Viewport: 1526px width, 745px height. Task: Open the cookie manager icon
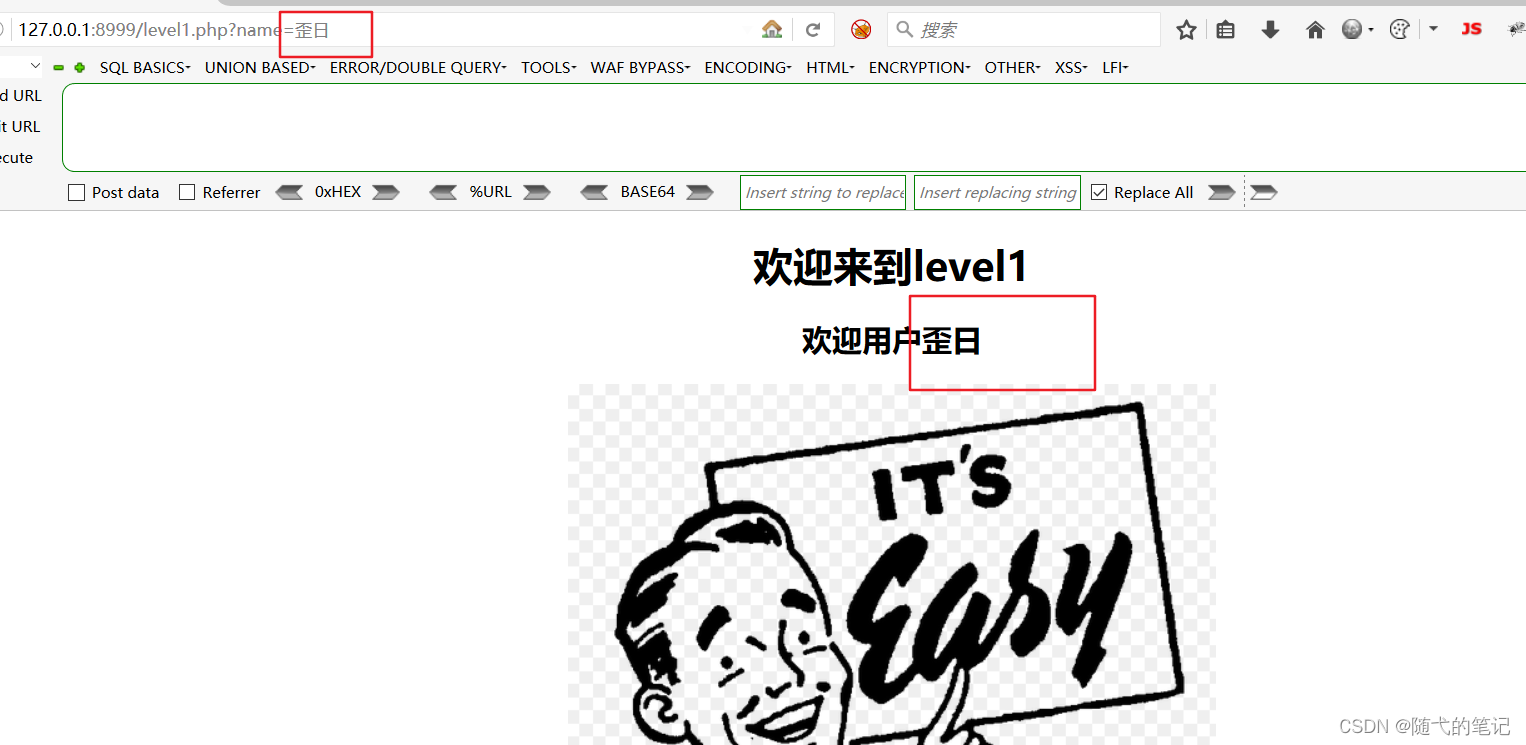[x=1399, y=29]
